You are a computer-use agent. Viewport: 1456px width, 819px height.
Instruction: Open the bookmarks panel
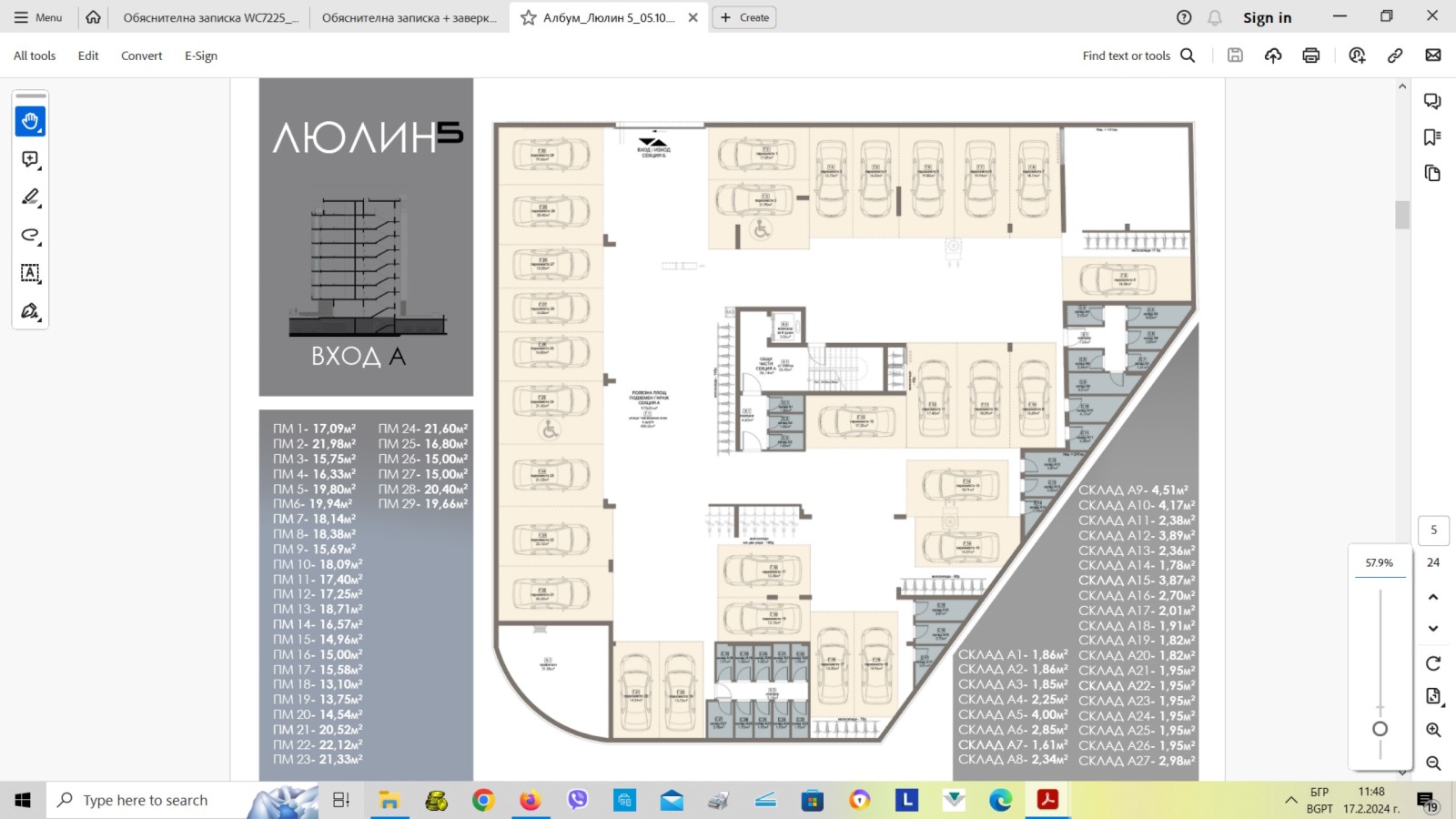[1432, 137]
